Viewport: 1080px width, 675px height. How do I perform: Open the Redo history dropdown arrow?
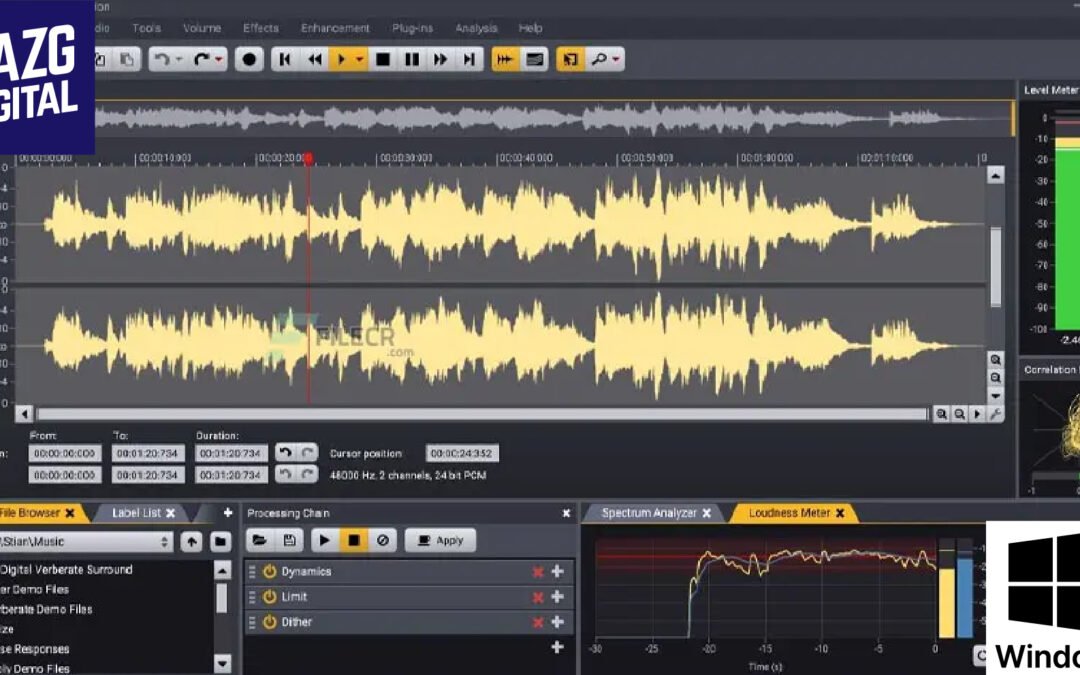tap(219, 60)
